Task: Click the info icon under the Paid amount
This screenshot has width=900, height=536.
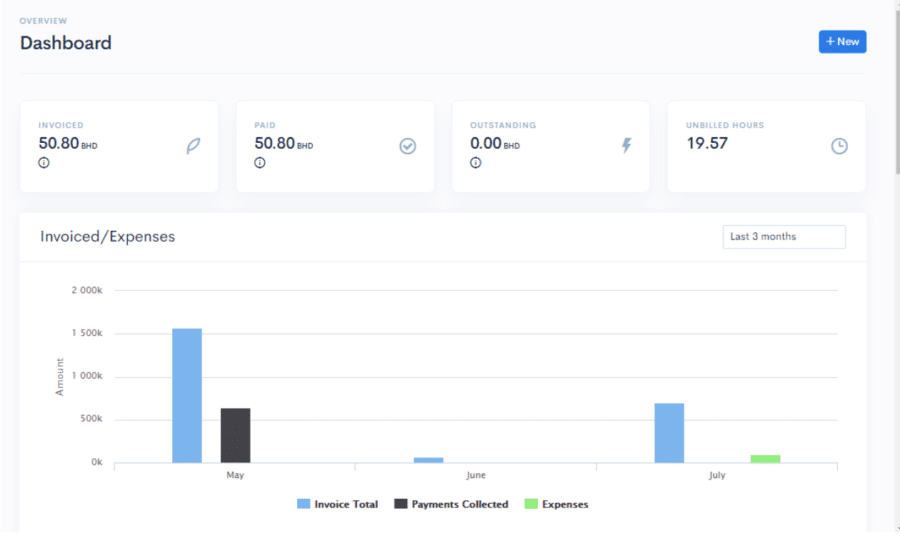Action: 260,163
